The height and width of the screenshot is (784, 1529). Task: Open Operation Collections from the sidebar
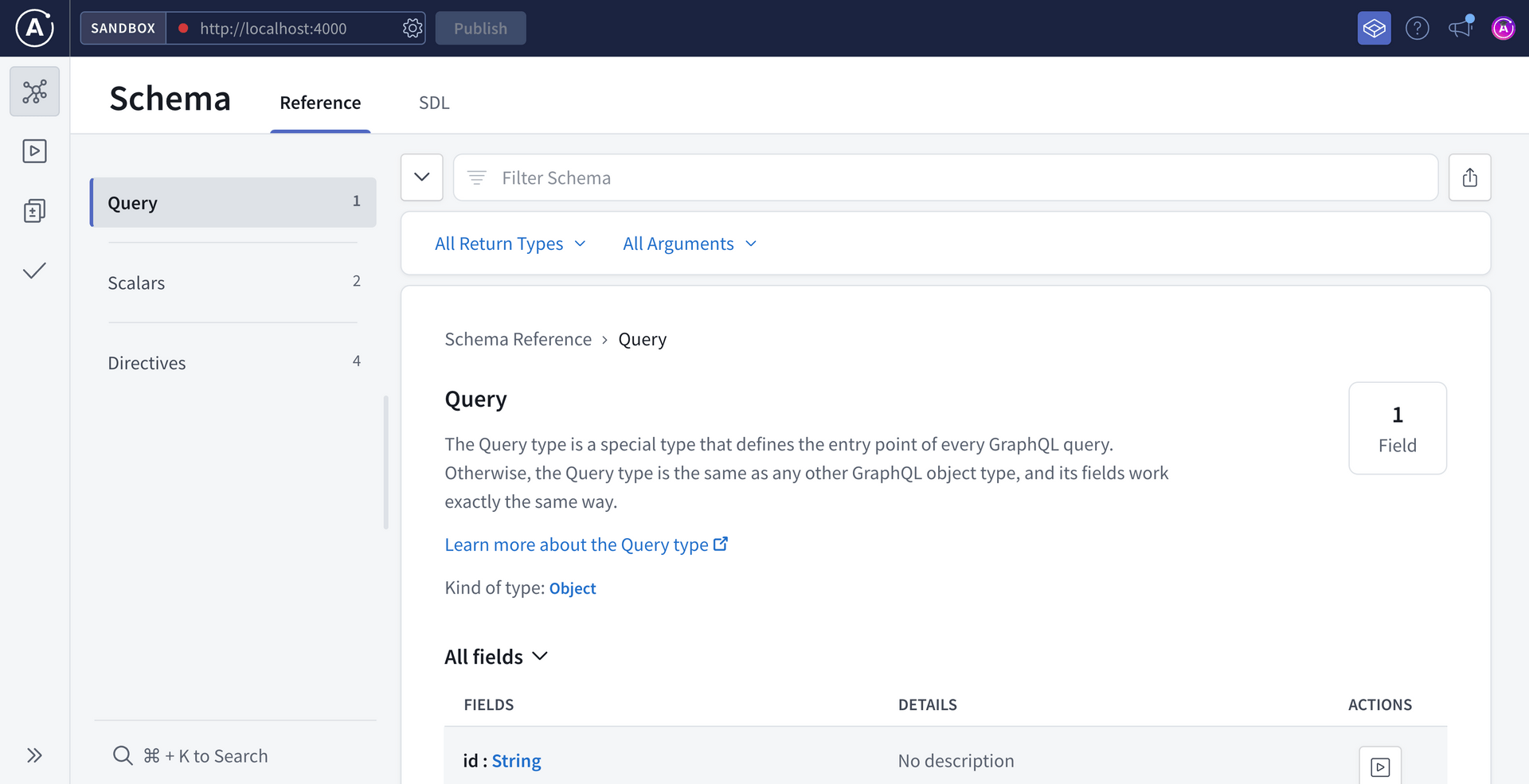pyautogui.click(x=34, y=210)
